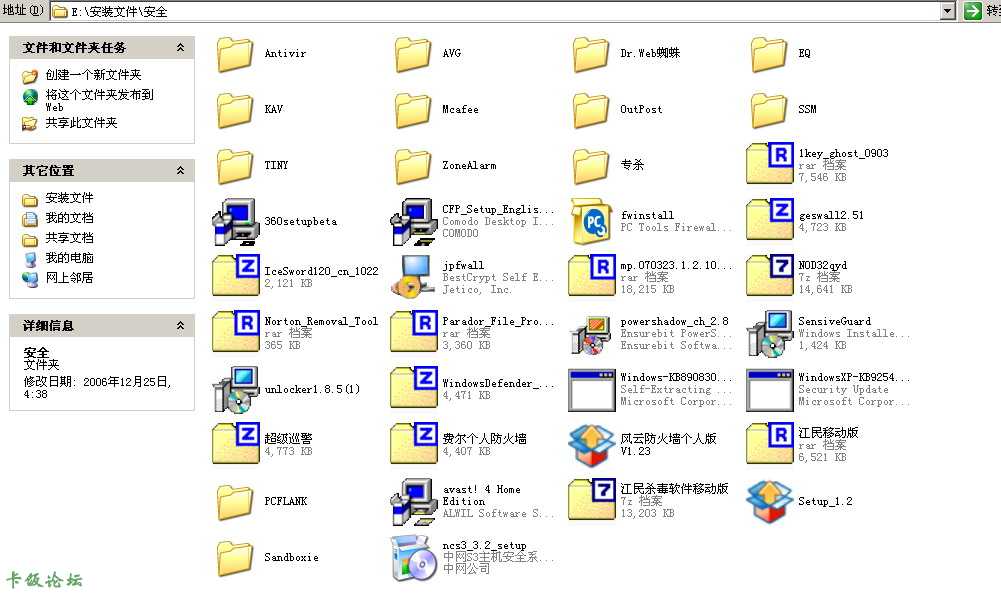Image resolution: width=1001 pixels, height=595 pixels.
Task: Open the unlocker1.8.5(1) setup icon
Action: coord(236,389)
